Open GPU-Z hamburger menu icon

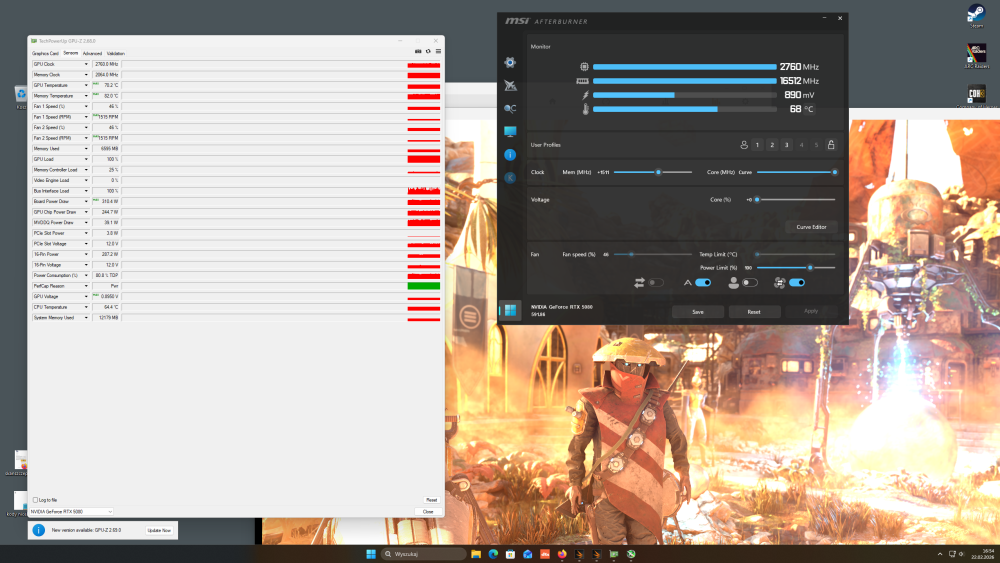438,52
